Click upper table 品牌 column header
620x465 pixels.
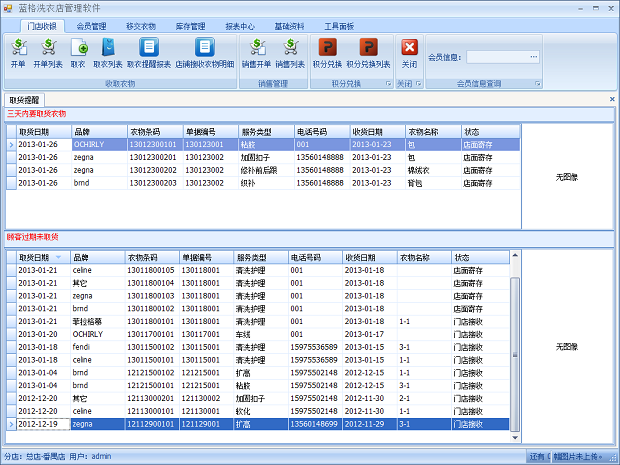99,132
